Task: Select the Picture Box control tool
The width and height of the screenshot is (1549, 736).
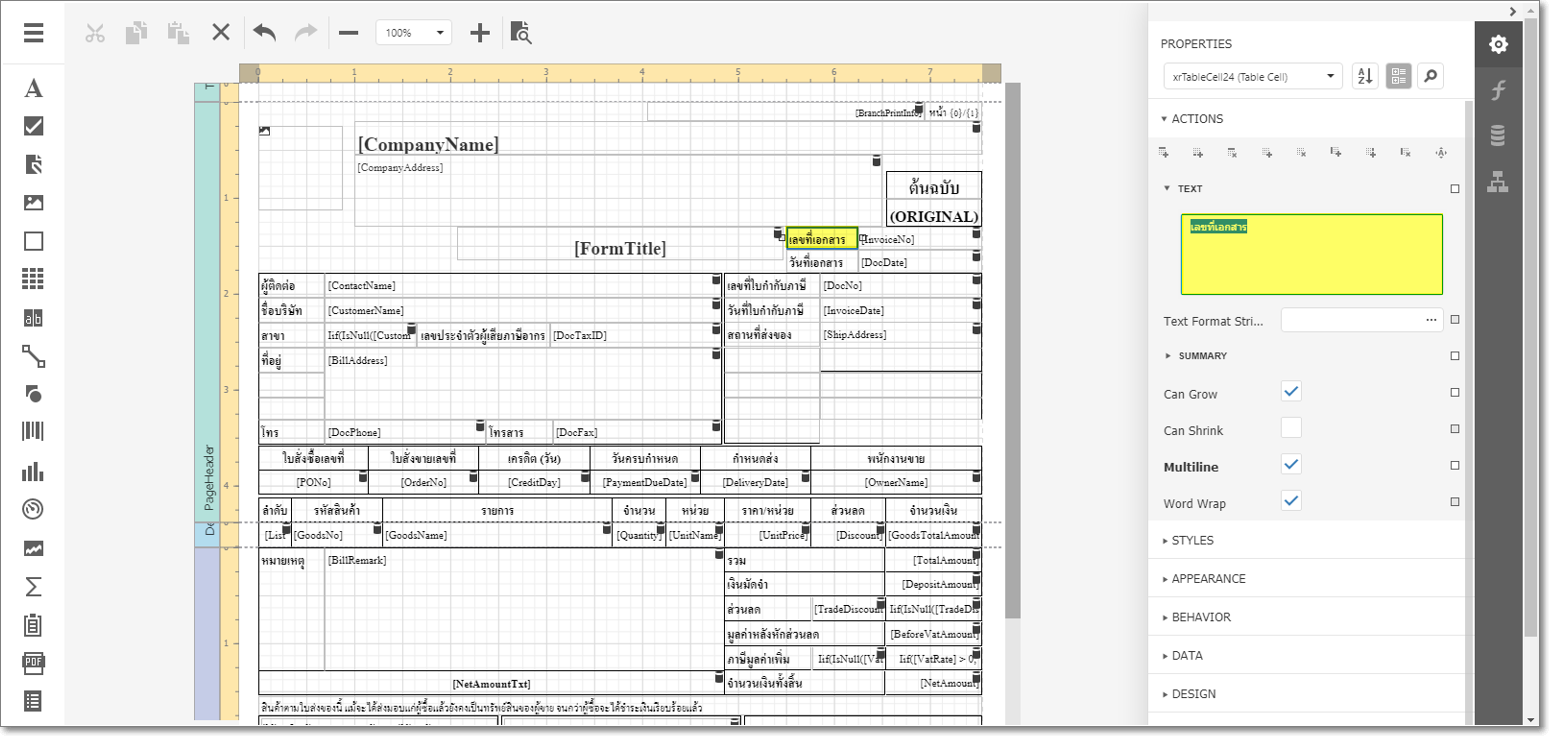Action: [33, 203]
